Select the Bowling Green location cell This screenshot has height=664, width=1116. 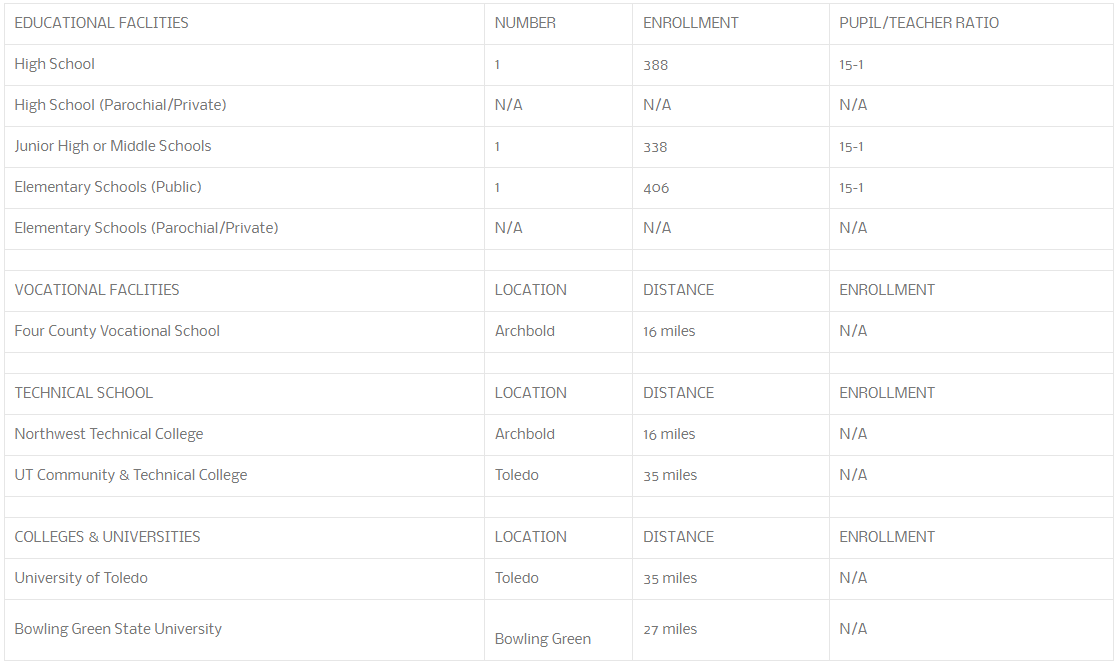tap(542, 639)
